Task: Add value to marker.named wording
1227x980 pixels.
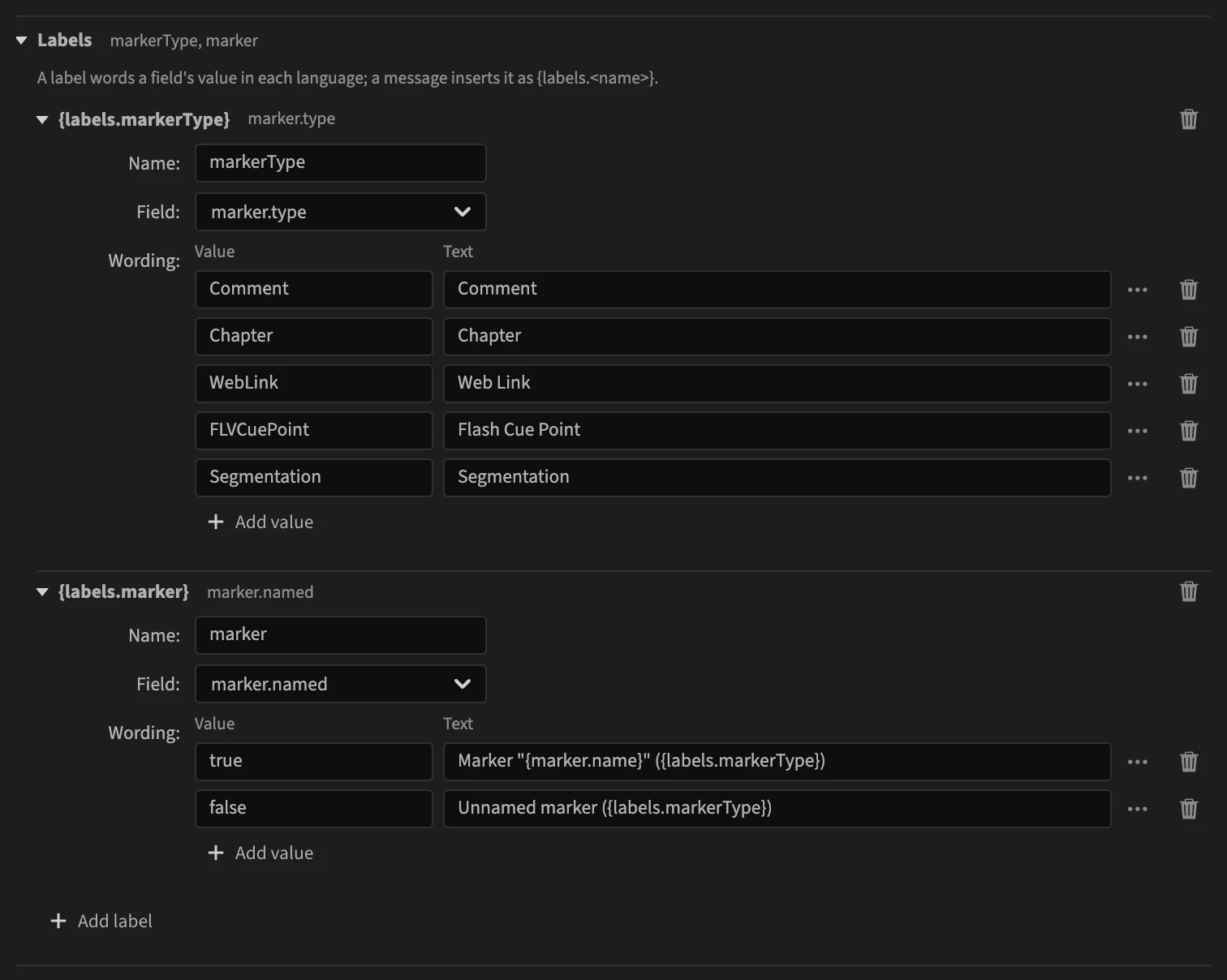Action: 260,853
